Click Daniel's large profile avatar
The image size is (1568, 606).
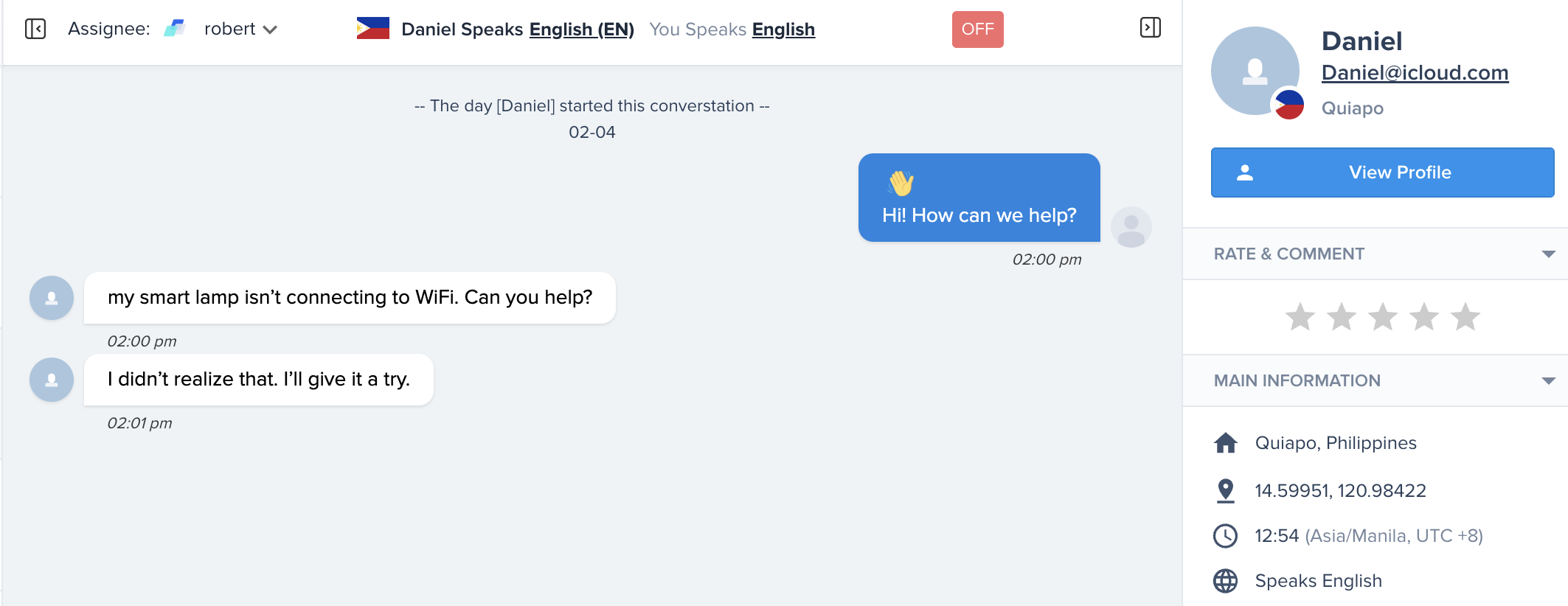[1255, 71]
